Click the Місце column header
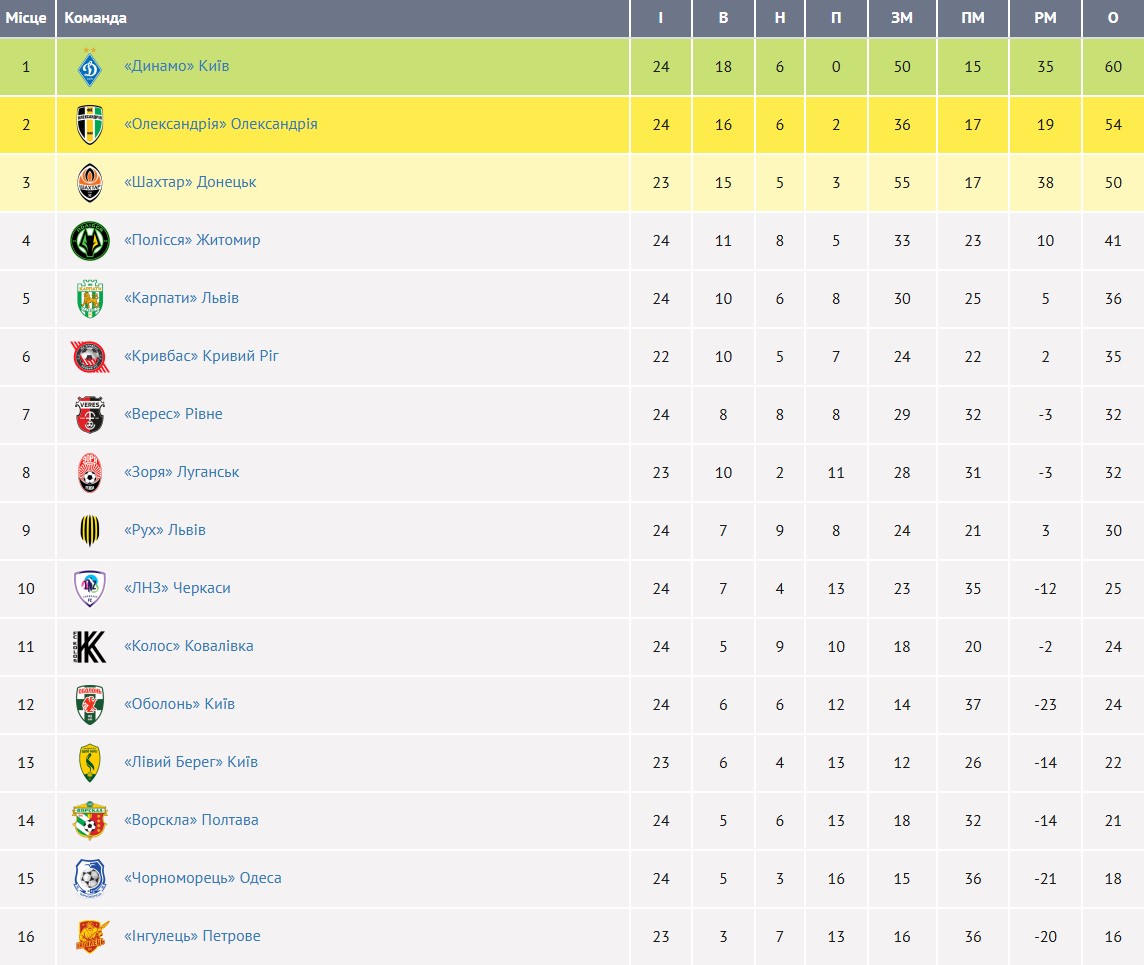Image resolution: width=1144 pixels, height=965 pixels. [26, 18]
